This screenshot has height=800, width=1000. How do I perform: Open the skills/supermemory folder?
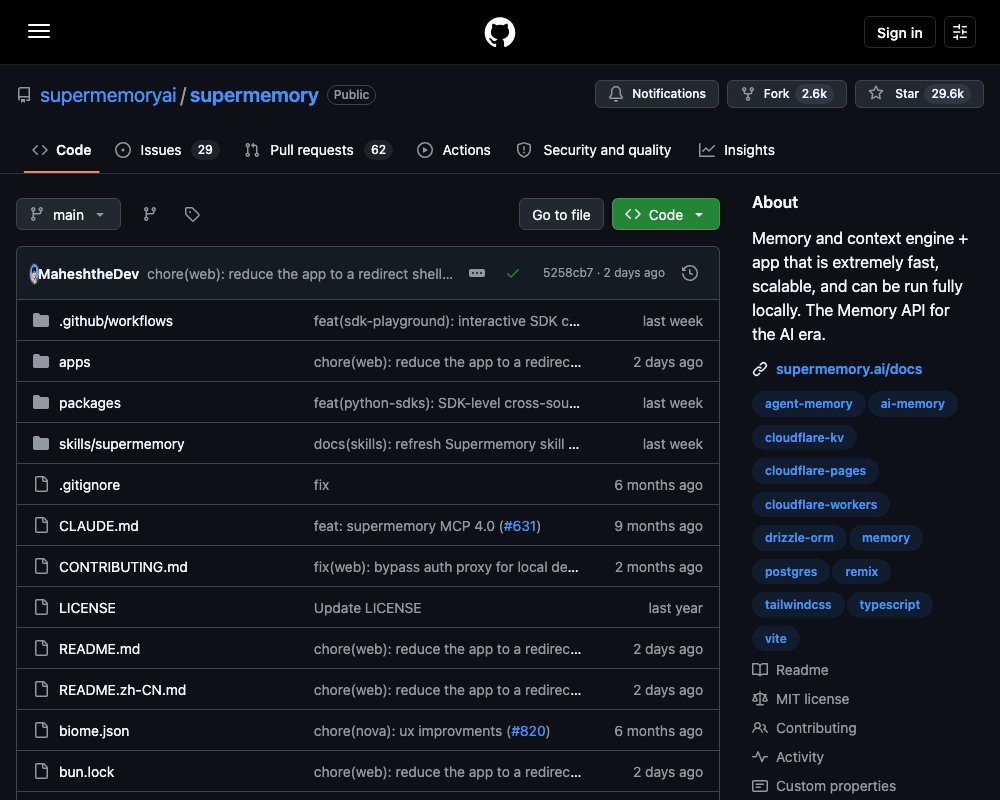pos(121,444)
